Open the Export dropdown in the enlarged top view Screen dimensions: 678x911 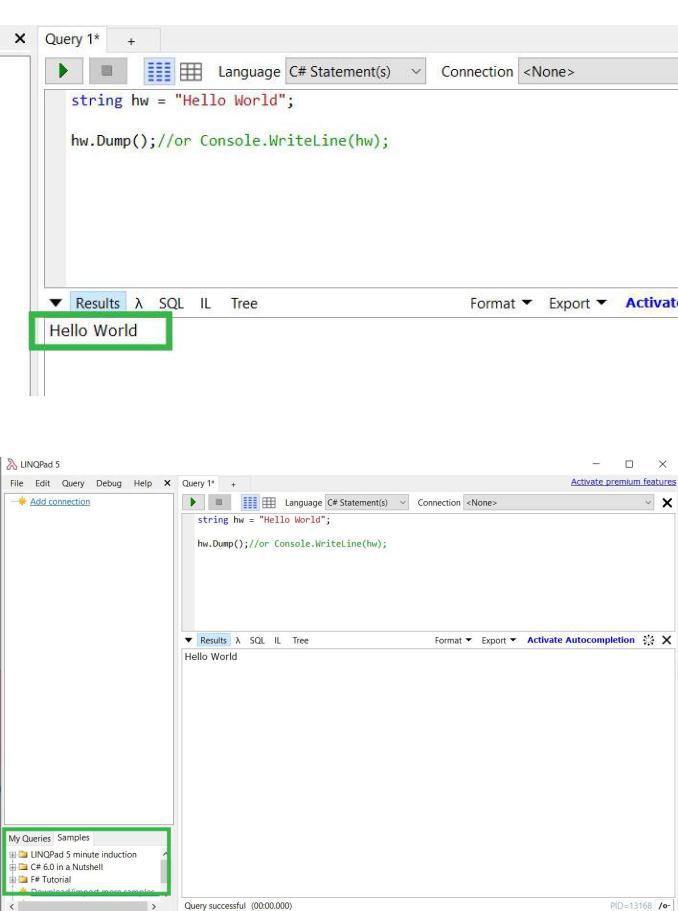pyautogui.click(x=577, y=303)
